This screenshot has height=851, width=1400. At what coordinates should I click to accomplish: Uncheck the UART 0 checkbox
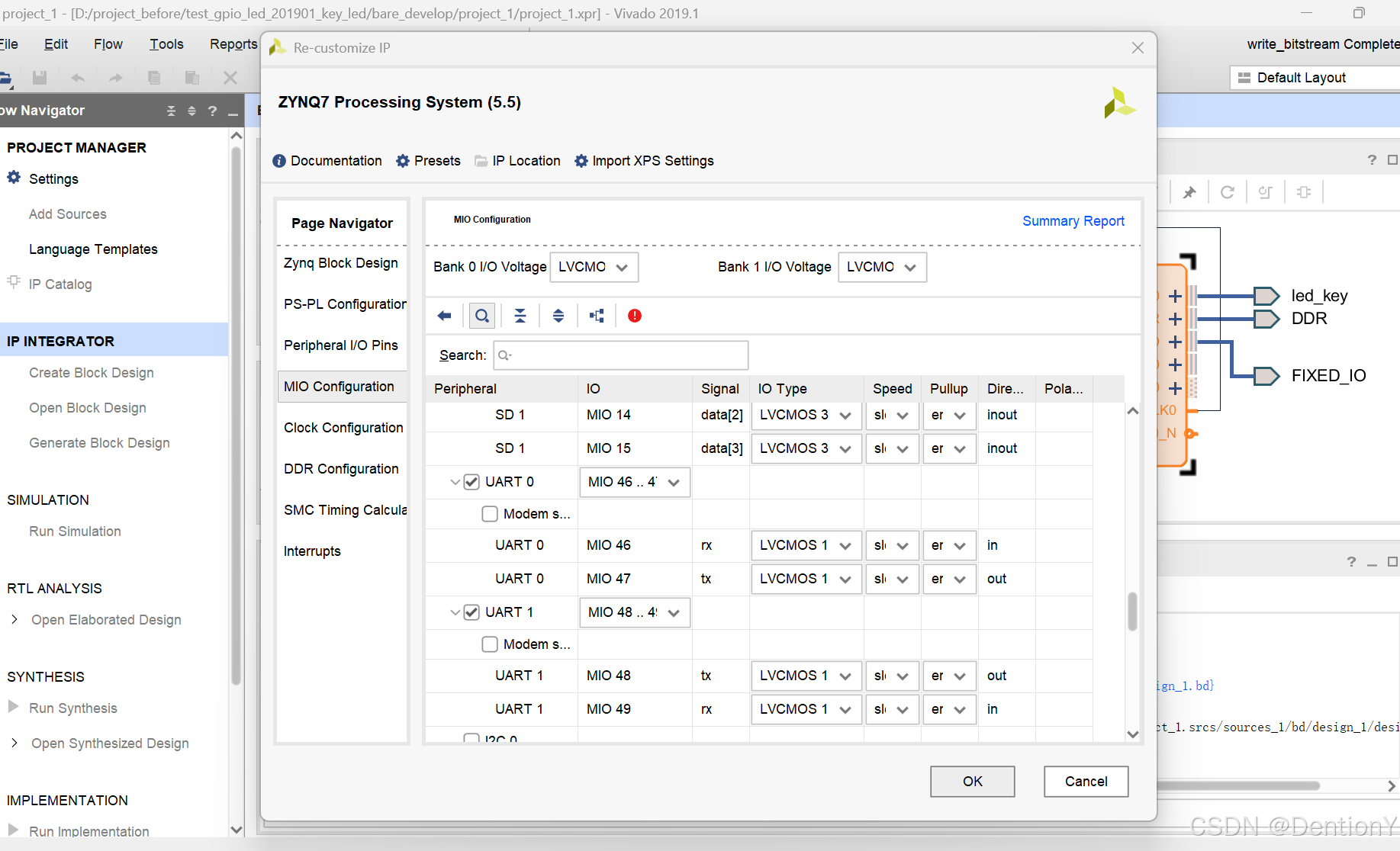pos(471,482)
